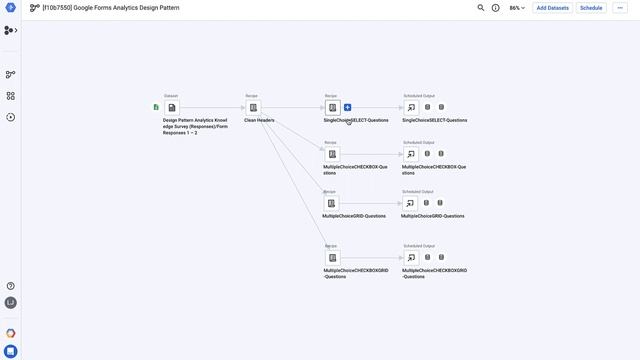Click the blue plus button beside SingleChoiceSELECT recipe
Screen dimensions: 640x360
pyautogui.click(x=347, y=107)
